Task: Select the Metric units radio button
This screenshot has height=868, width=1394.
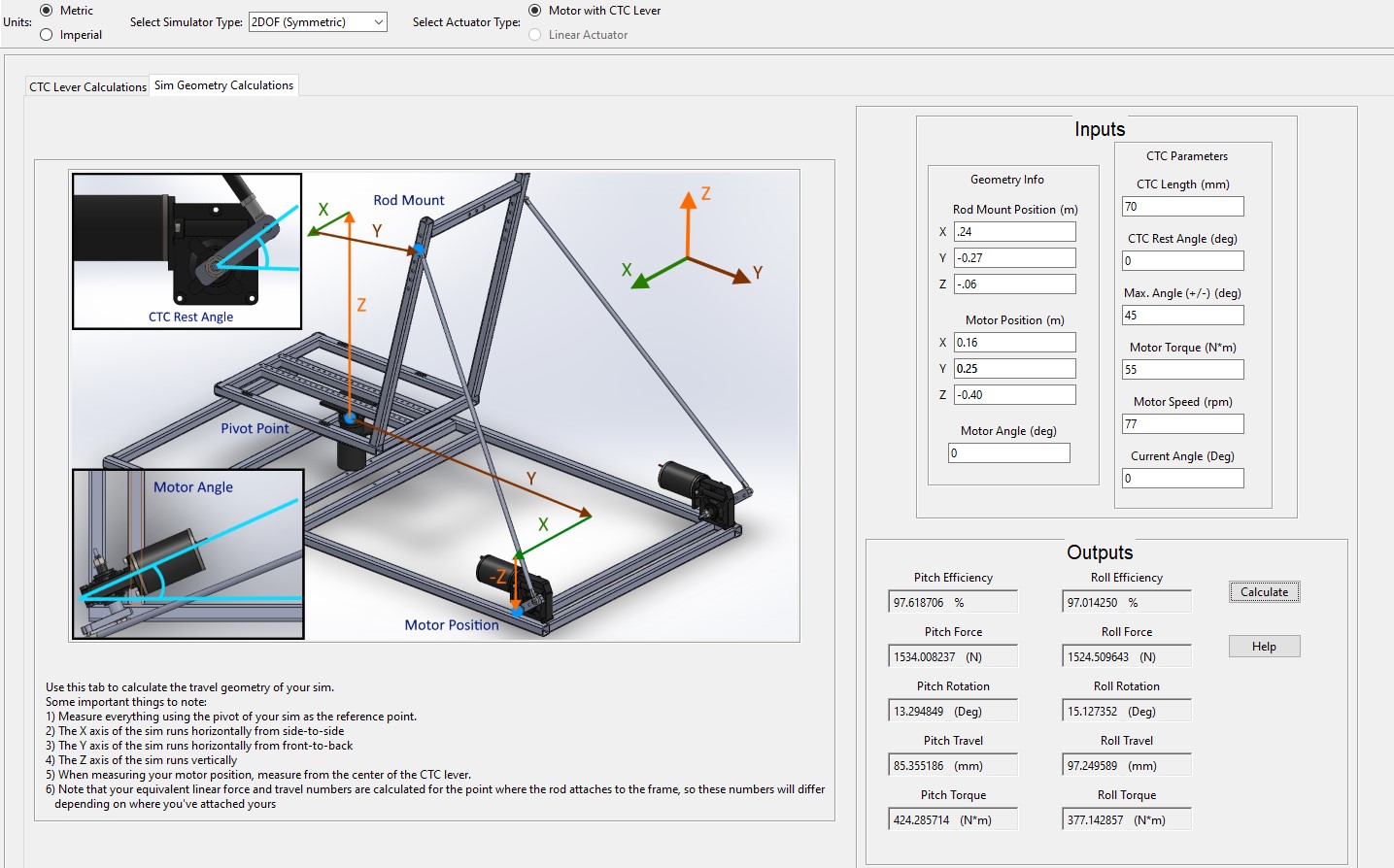Action: (x=46, y=11)
